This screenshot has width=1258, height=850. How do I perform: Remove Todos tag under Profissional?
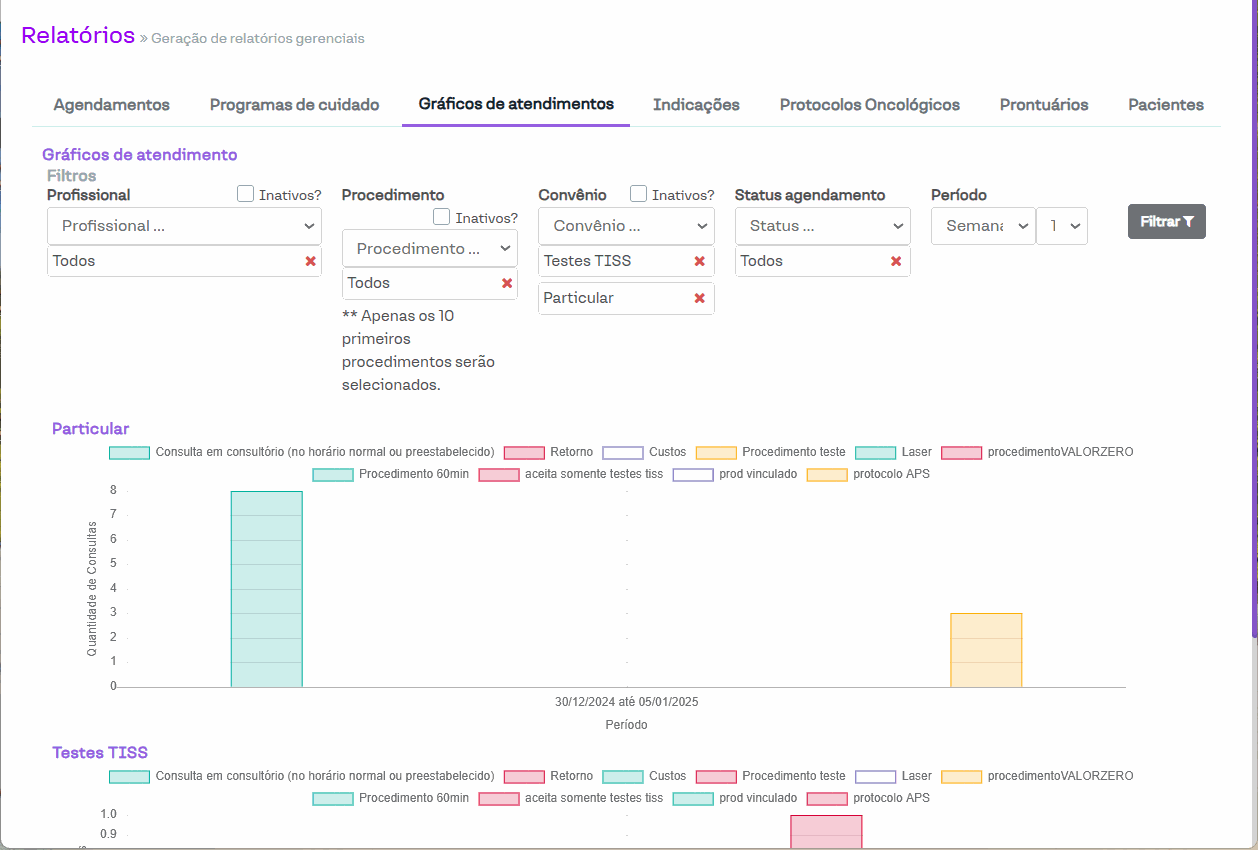coord(310,261)
